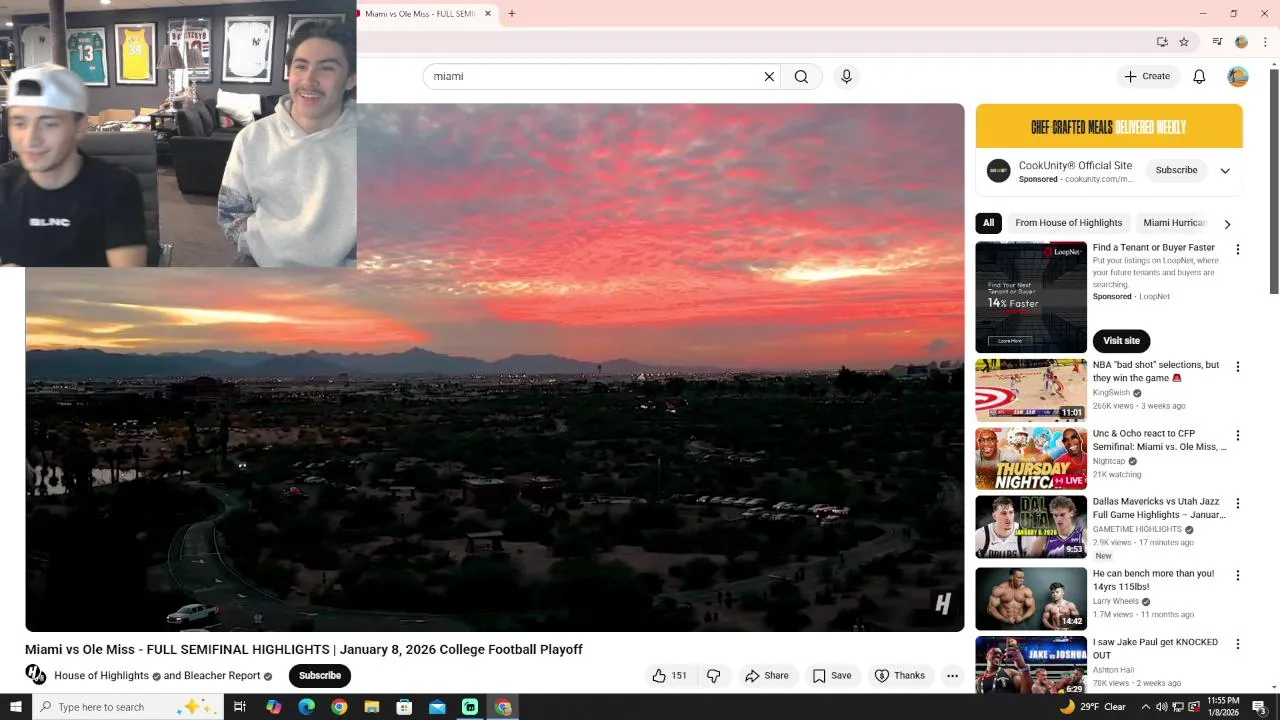Open options for NBA bad shot video
Screen dimensions: 1280x720
(x=1237, y=367)
